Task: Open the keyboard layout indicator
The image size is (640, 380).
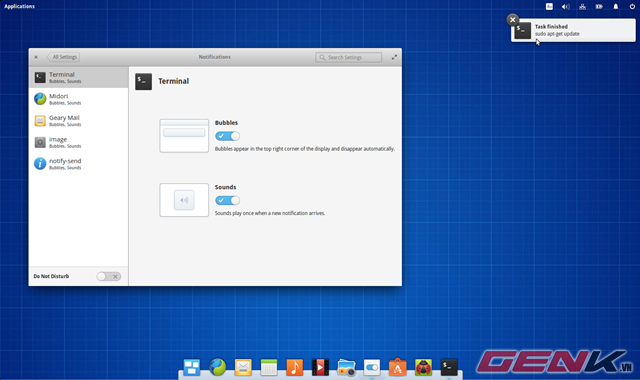Action: click(549, 7)
